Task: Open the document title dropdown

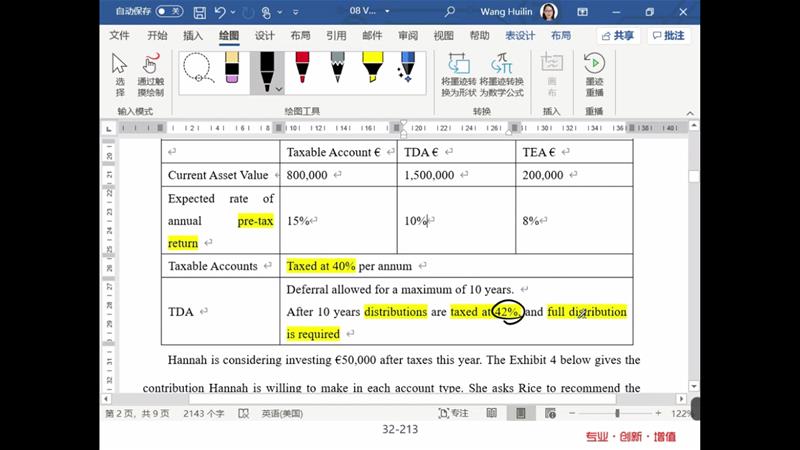Action: (387, 11)
